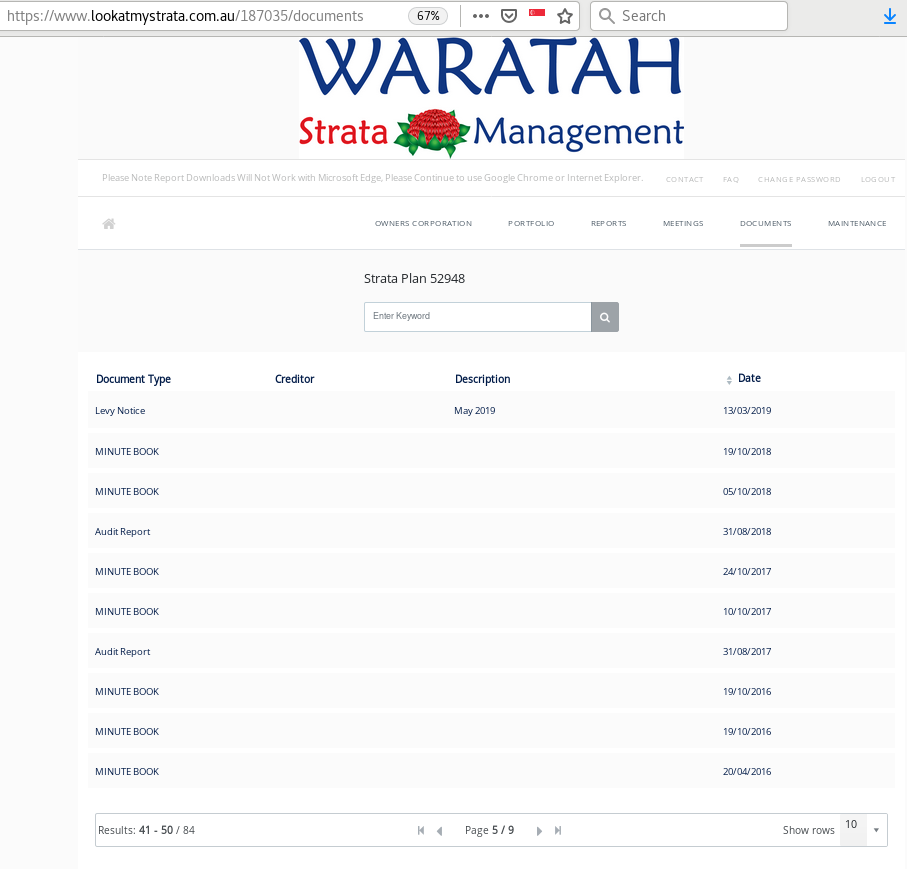Screen dimensions: 907x869
Task: Open browser downloads arrow
Action: coord(890,17)
